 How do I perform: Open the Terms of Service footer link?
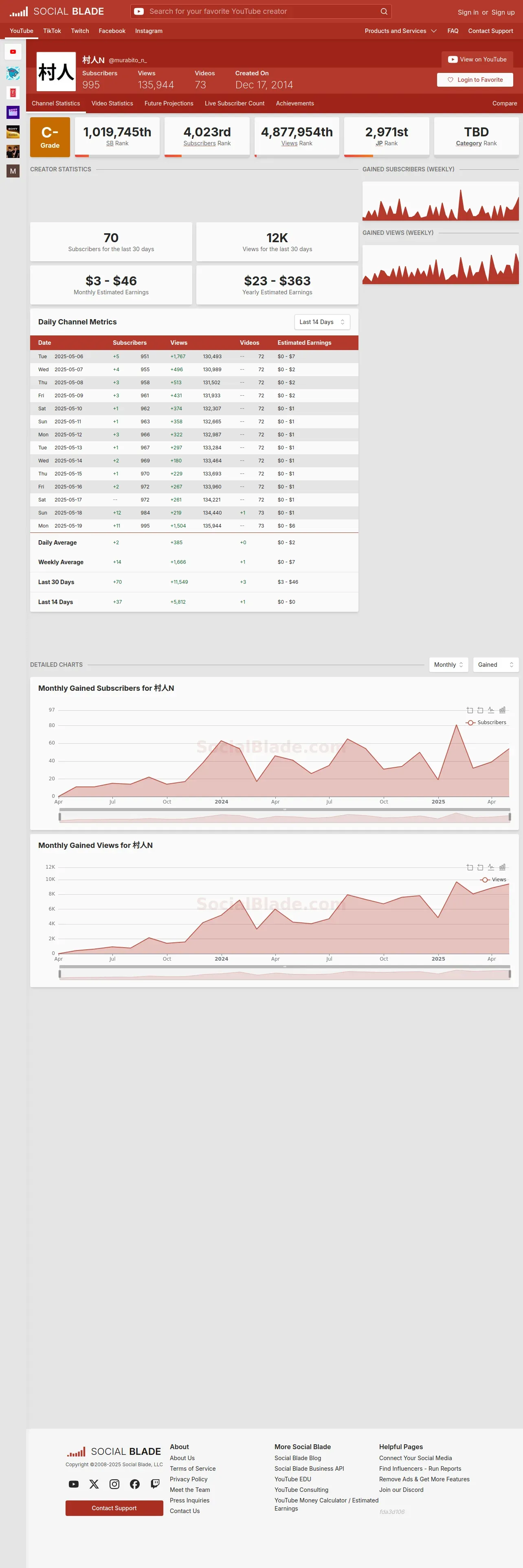pos(192,1469)
